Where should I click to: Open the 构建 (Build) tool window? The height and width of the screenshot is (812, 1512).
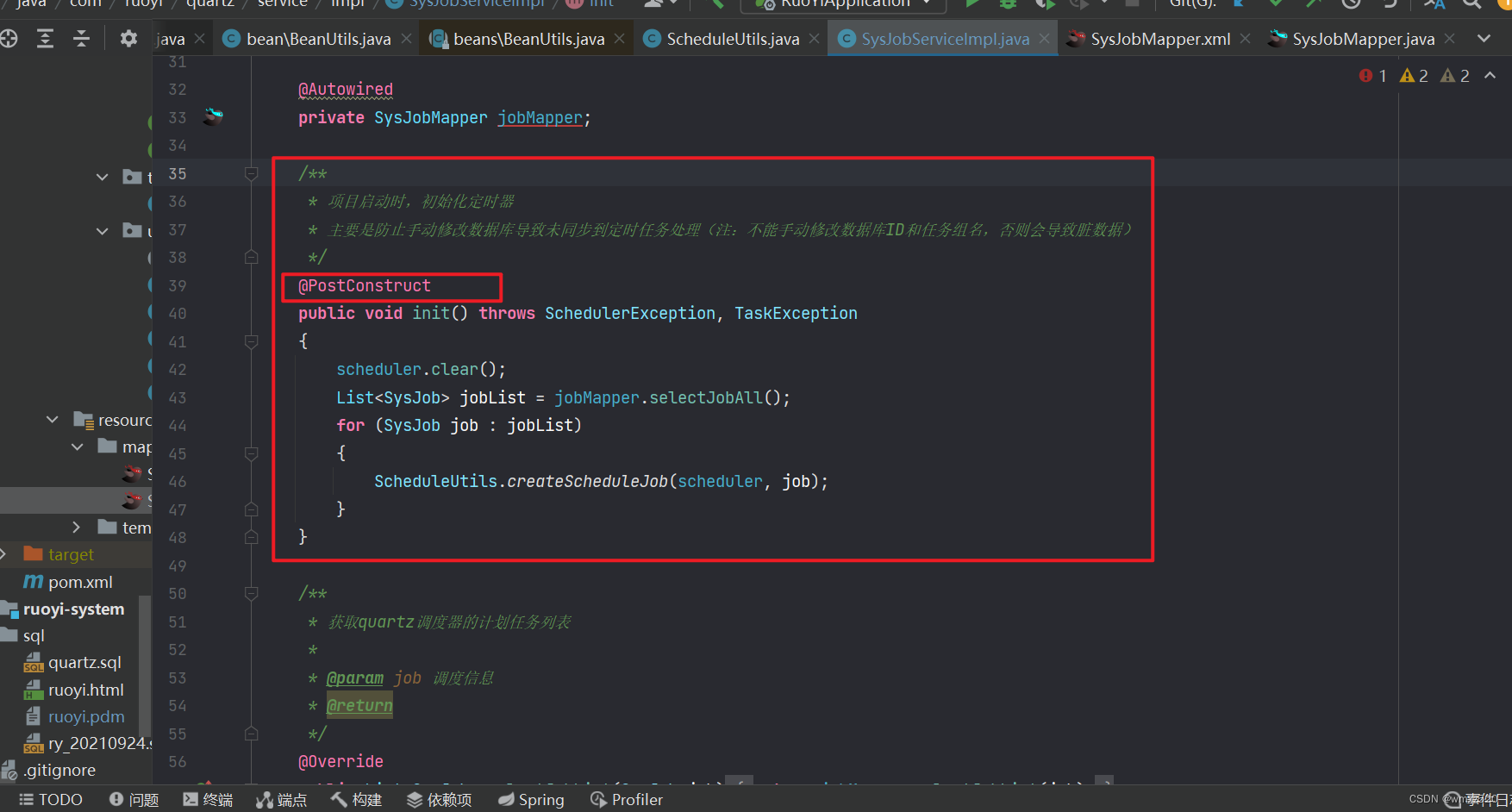[356, 800]
